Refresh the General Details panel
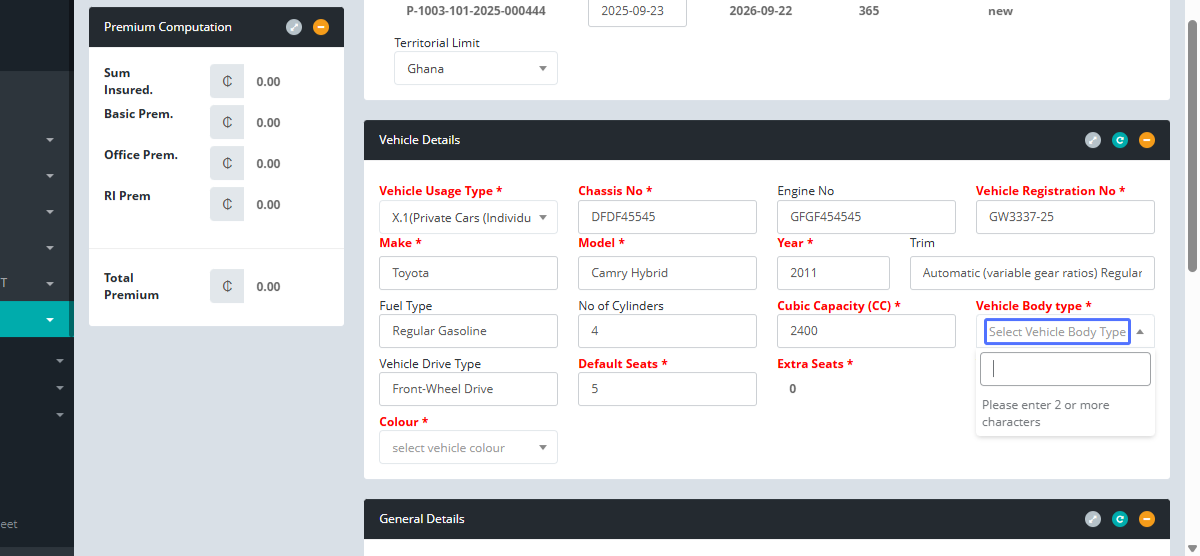Image resolution: width=1200 pixels, height=556 pixels. [x=1120, y=519]
